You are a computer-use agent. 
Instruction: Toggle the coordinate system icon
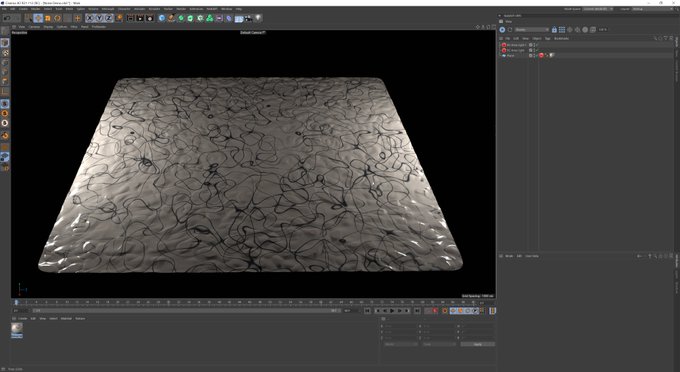(x=119, y=18)
